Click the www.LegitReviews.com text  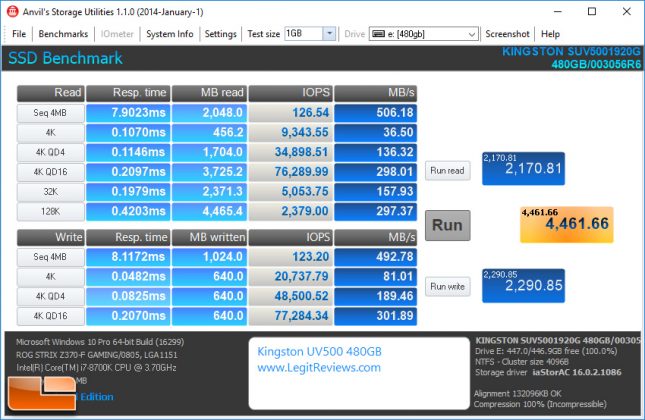point(319,367)
